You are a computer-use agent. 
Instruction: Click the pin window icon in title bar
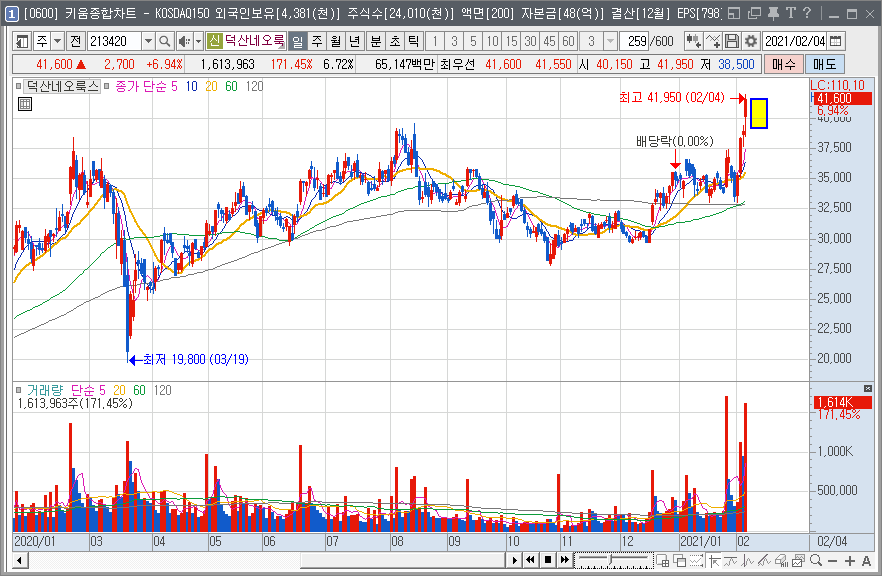pos(773,13)
